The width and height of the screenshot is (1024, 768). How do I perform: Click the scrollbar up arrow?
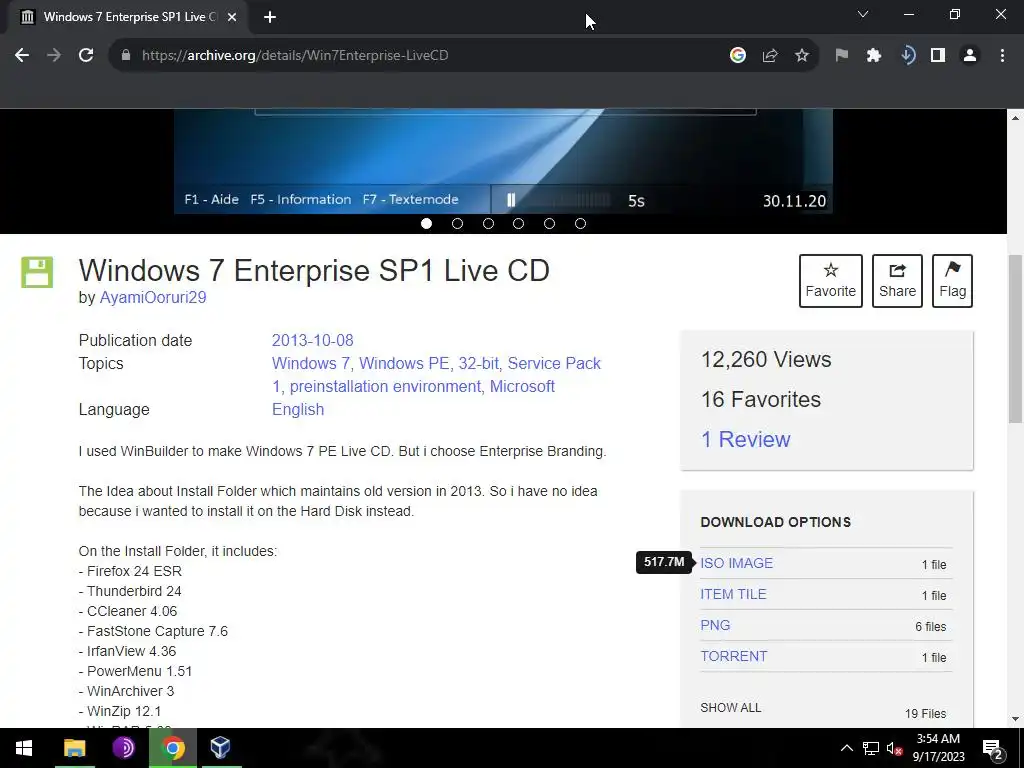(1015, 118)
